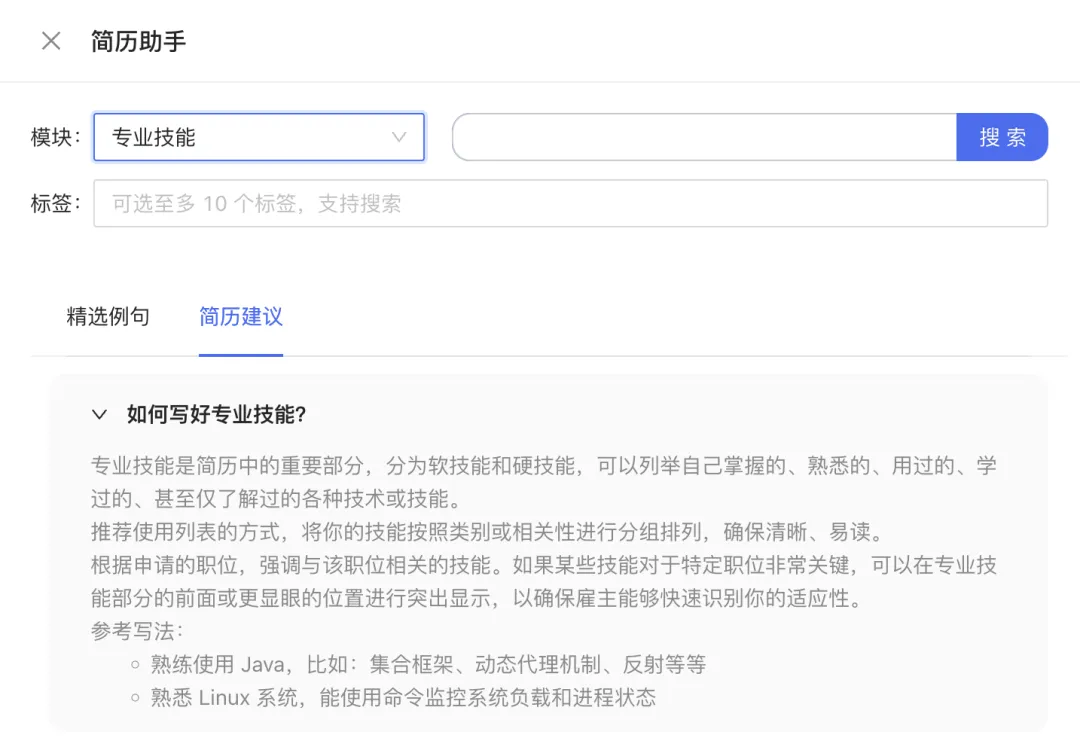The width and height of the screenshot is (1080, 747).
Task: Click the 模块 label text
Action: [52, 137]
